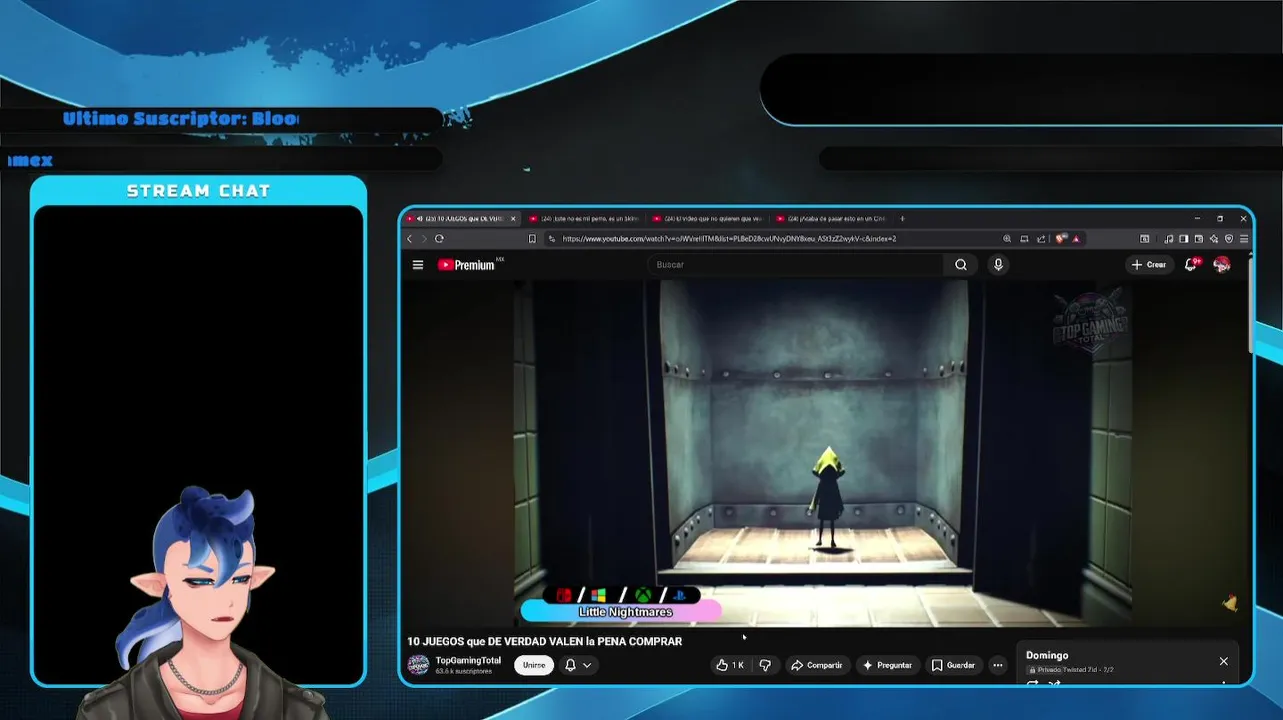Click the Preguntar ask button
Viewport: 1283px width, 720px height.
tap(887, 665)
